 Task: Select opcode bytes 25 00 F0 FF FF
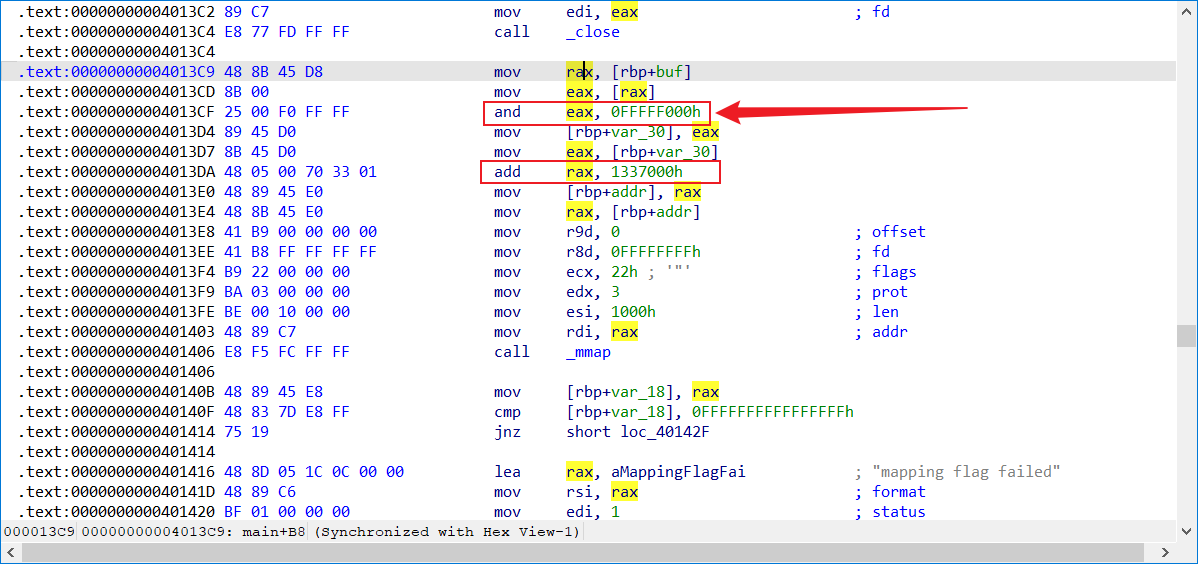(x=286, y=112)
